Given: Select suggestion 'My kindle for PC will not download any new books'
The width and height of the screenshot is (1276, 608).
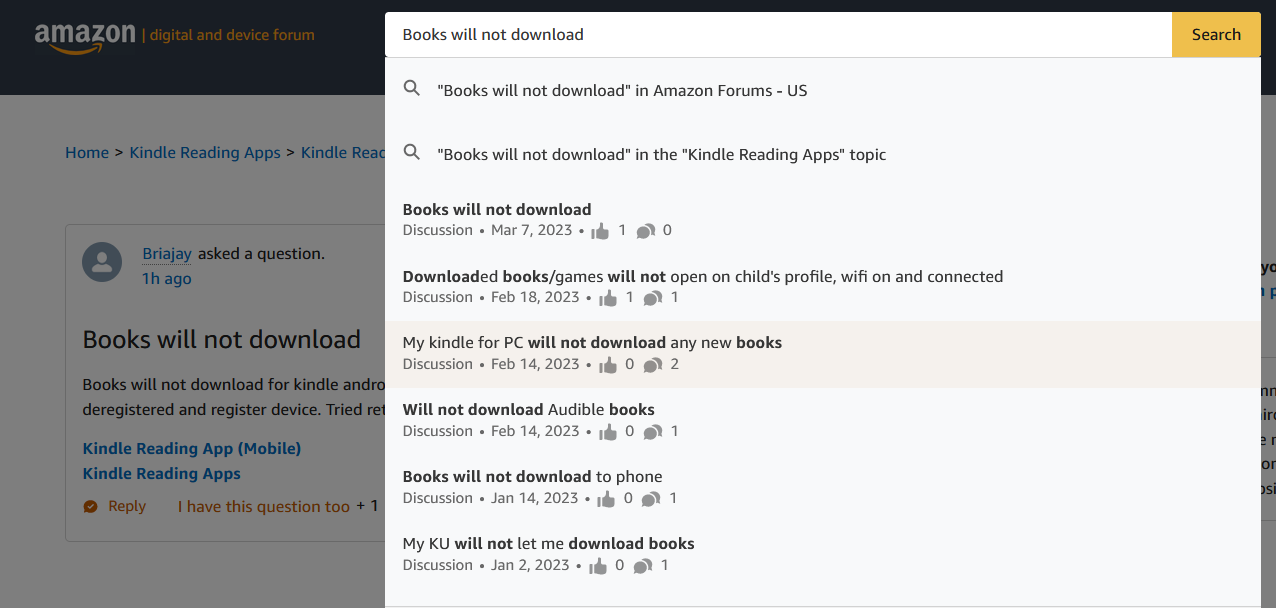Looking at the screenshot, I should pos(592,342).
